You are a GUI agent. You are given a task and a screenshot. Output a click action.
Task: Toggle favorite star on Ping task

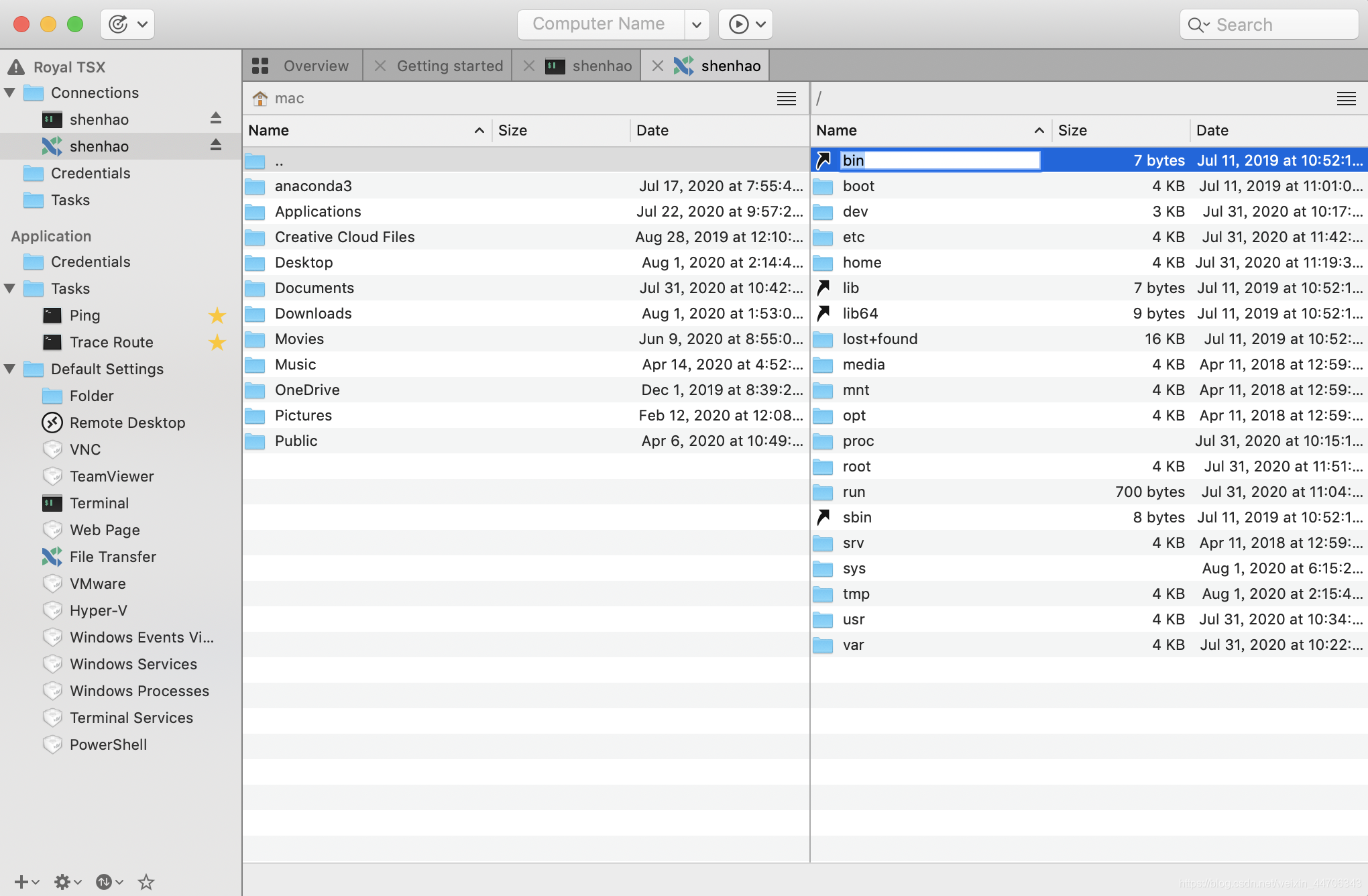[x=217, y=315]
